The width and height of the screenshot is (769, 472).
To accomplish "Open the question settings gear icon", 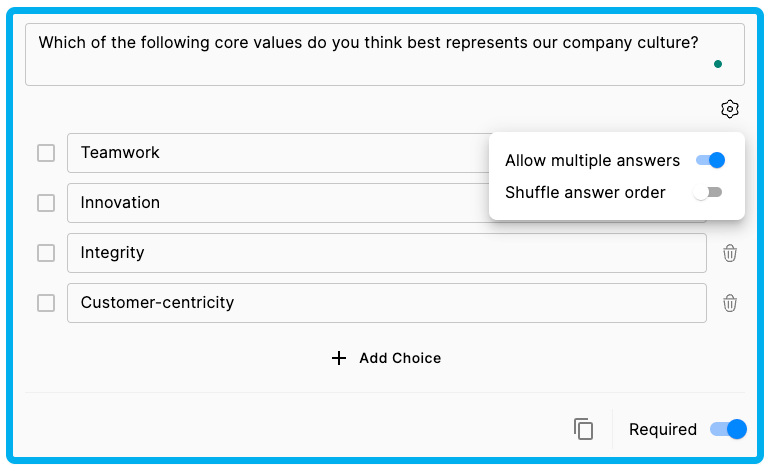I will 729,109.
